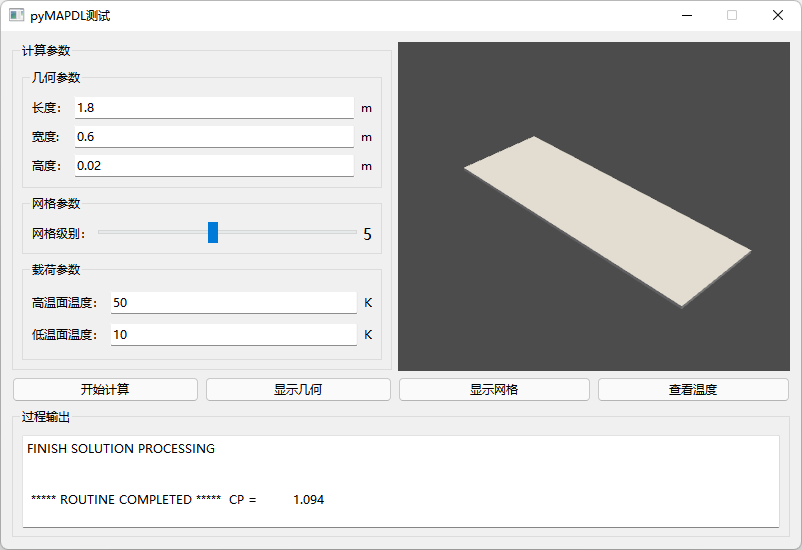
Task: Click the 高度 input field
Action: (214, 166)
